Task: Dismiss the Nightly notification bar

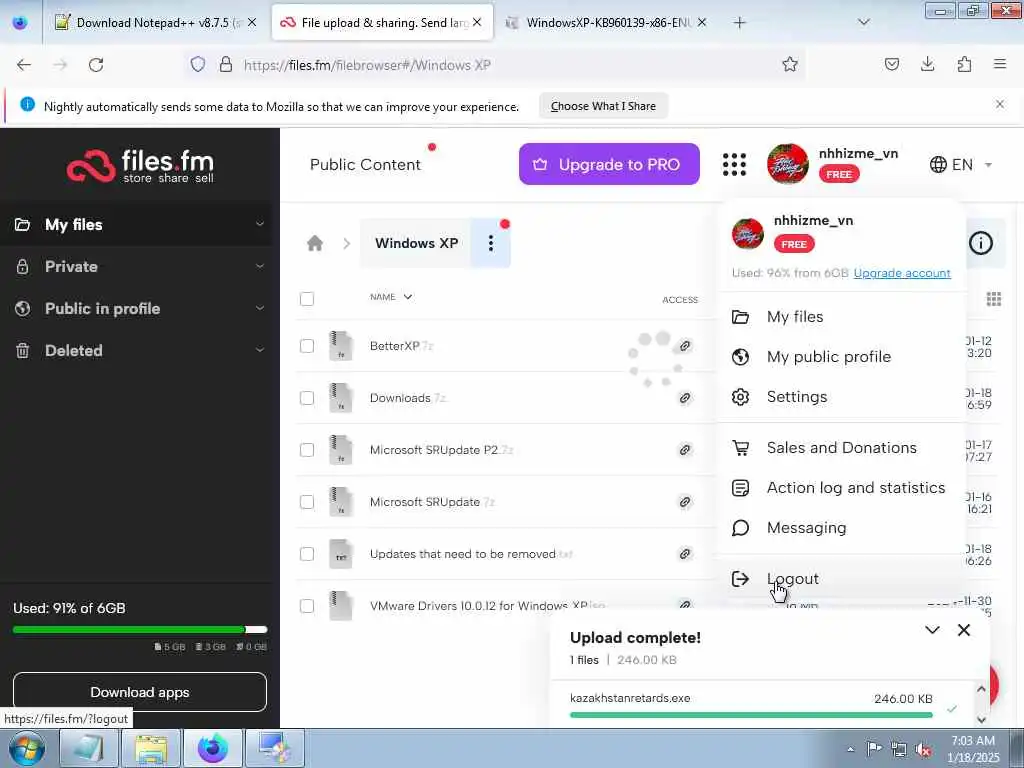Action: pos(1000,104)
